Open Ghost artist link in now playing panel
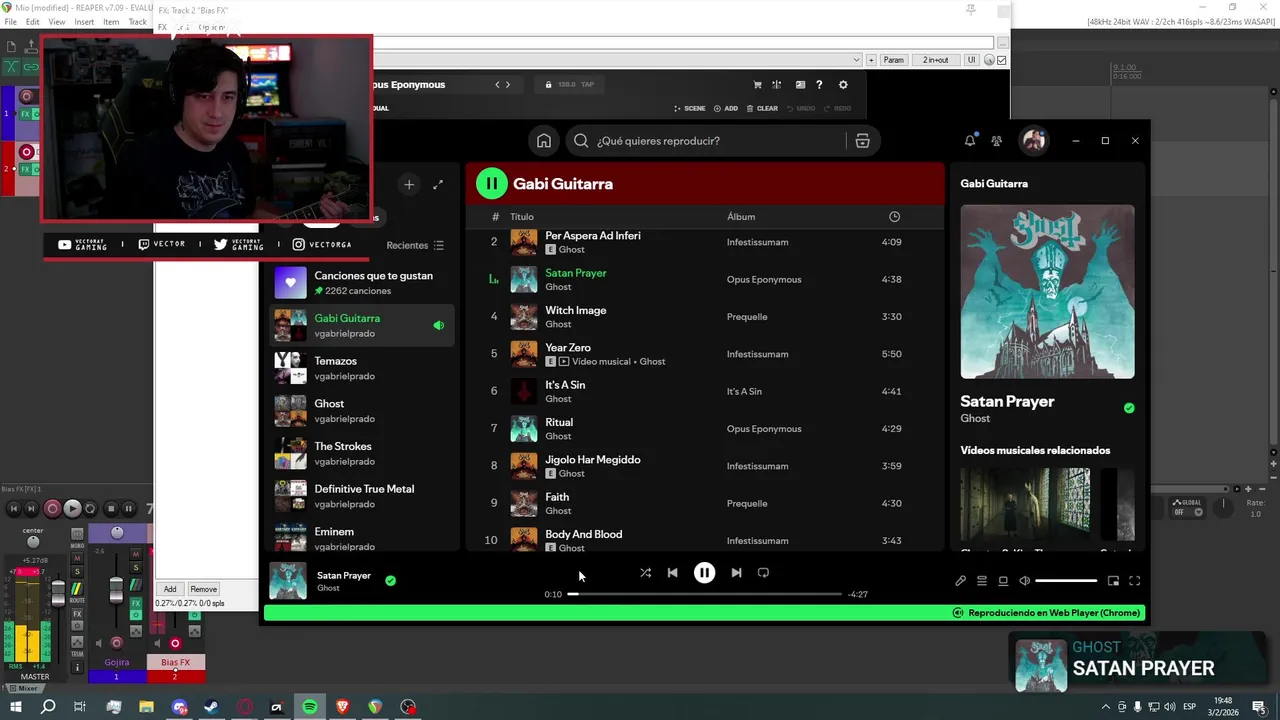 pos(975,419)
